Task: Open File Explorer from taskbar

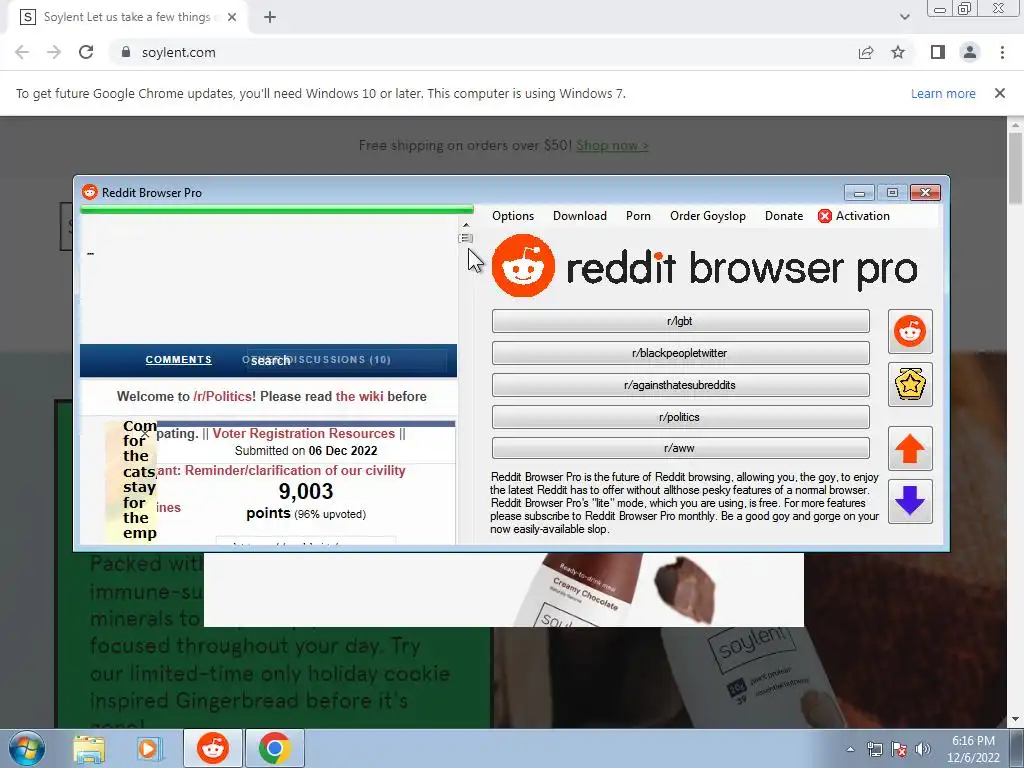Action: (89, 748)
